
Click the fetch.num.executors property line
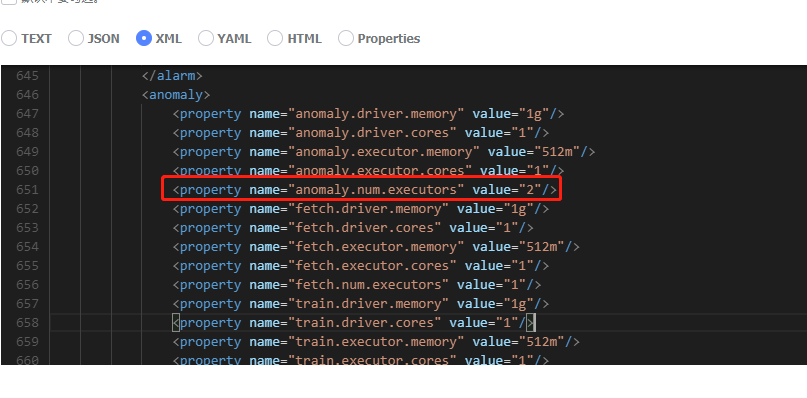(357, 285)
